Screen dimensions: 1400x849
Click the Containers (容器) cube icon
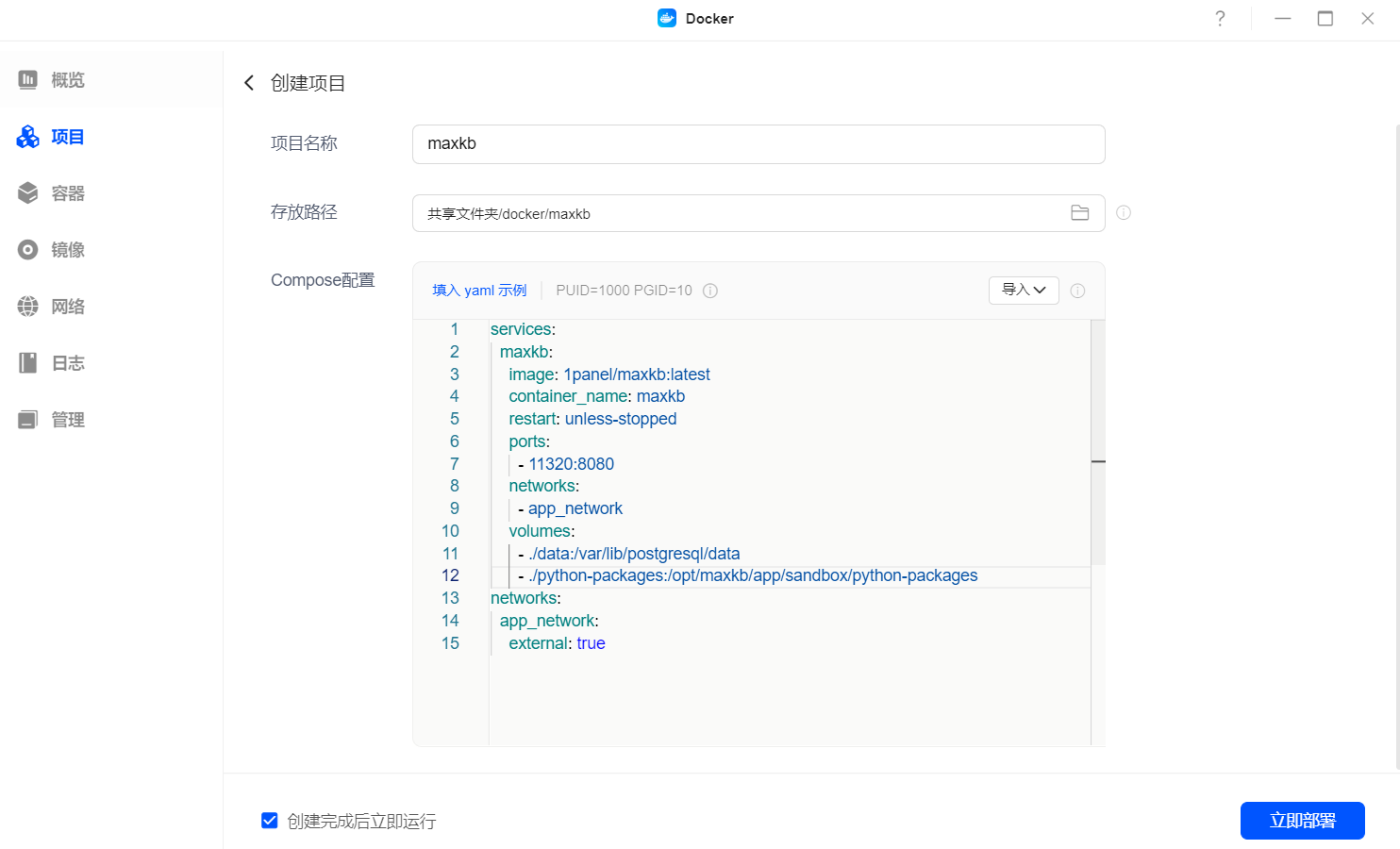coord(28,193)
